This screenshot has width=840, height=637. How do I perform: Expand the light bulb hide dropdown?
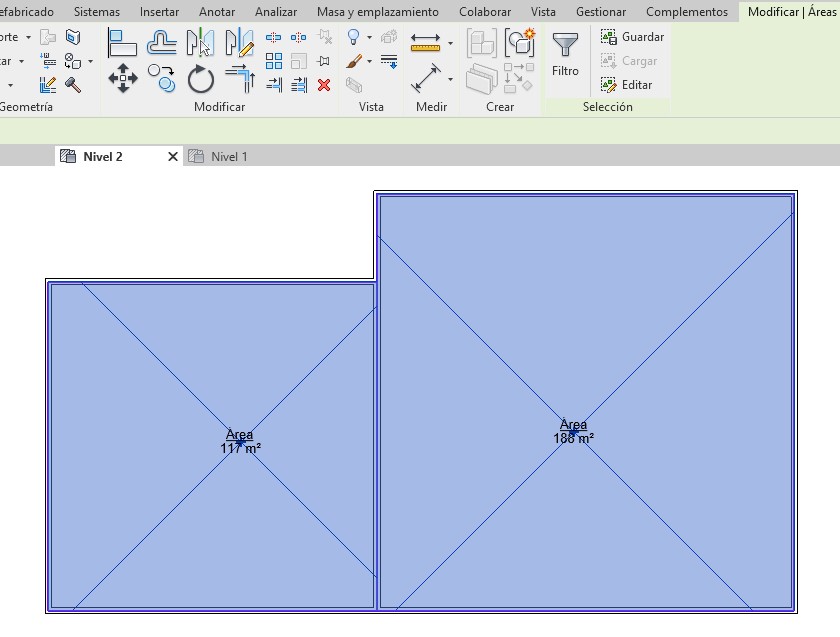point(369,37)
